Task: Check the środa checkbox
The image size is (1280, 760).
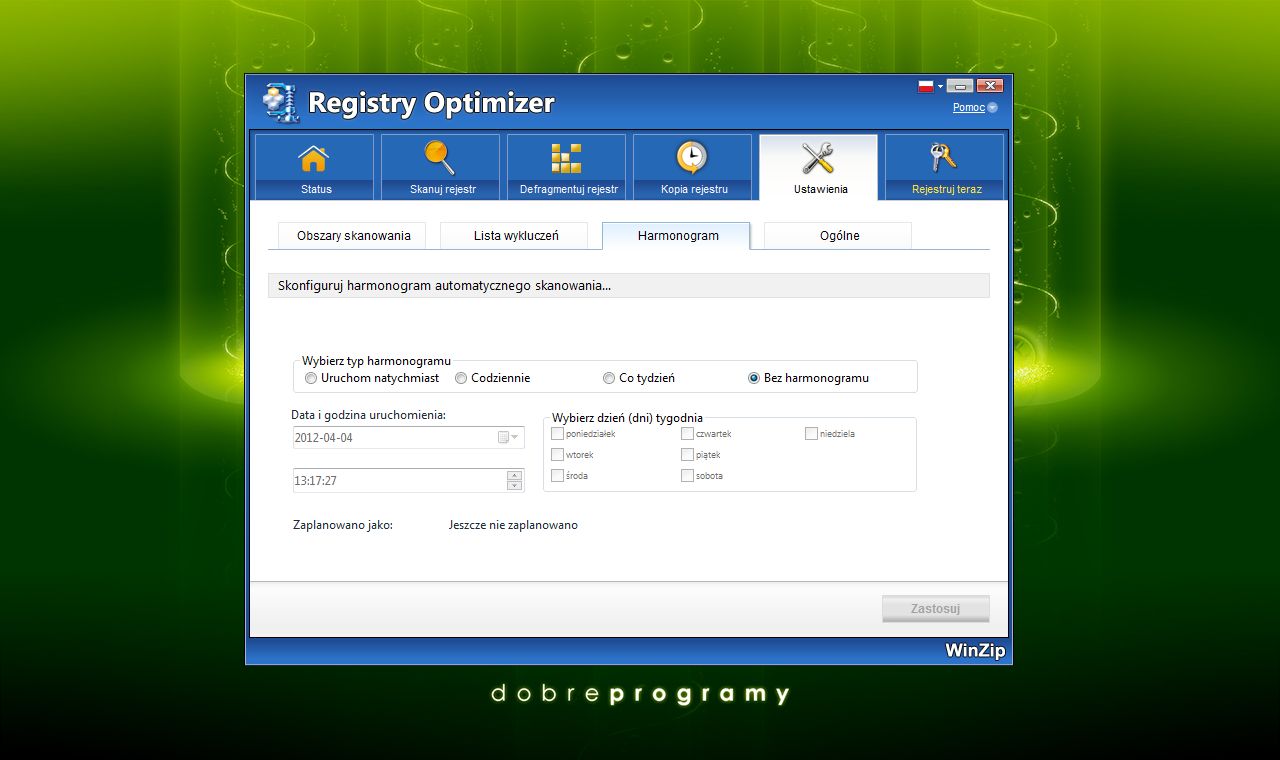Action: point(557,475)
